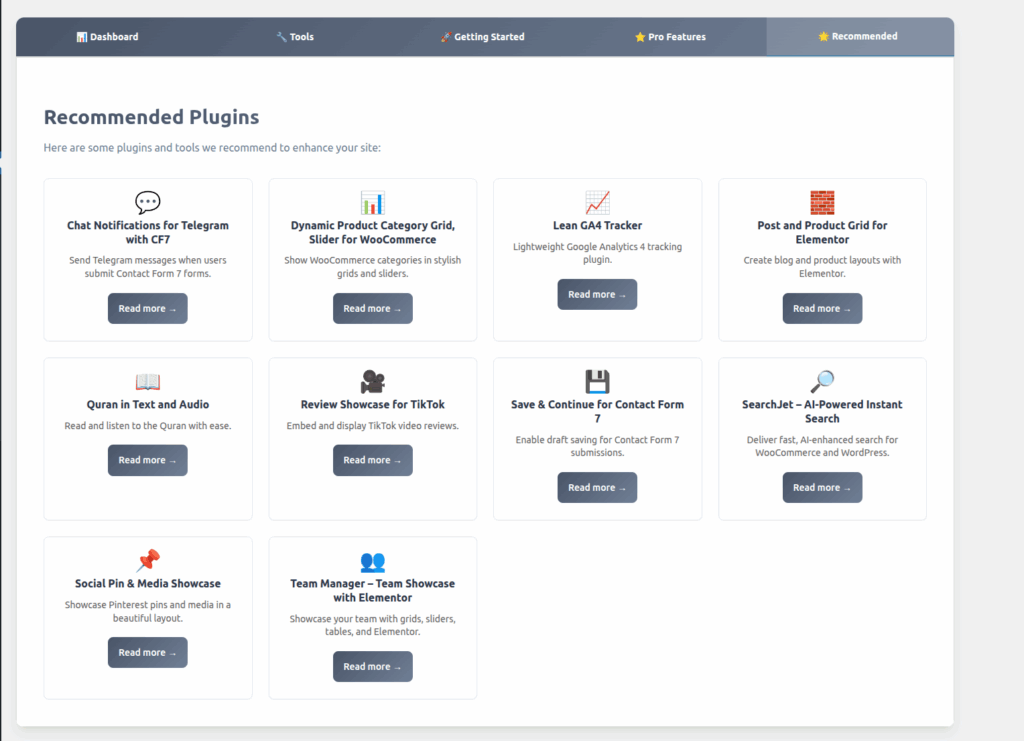1024x741 pixels.
Task: Click the speech bubble icon for Chat Notifications
Action: (148, 203)
